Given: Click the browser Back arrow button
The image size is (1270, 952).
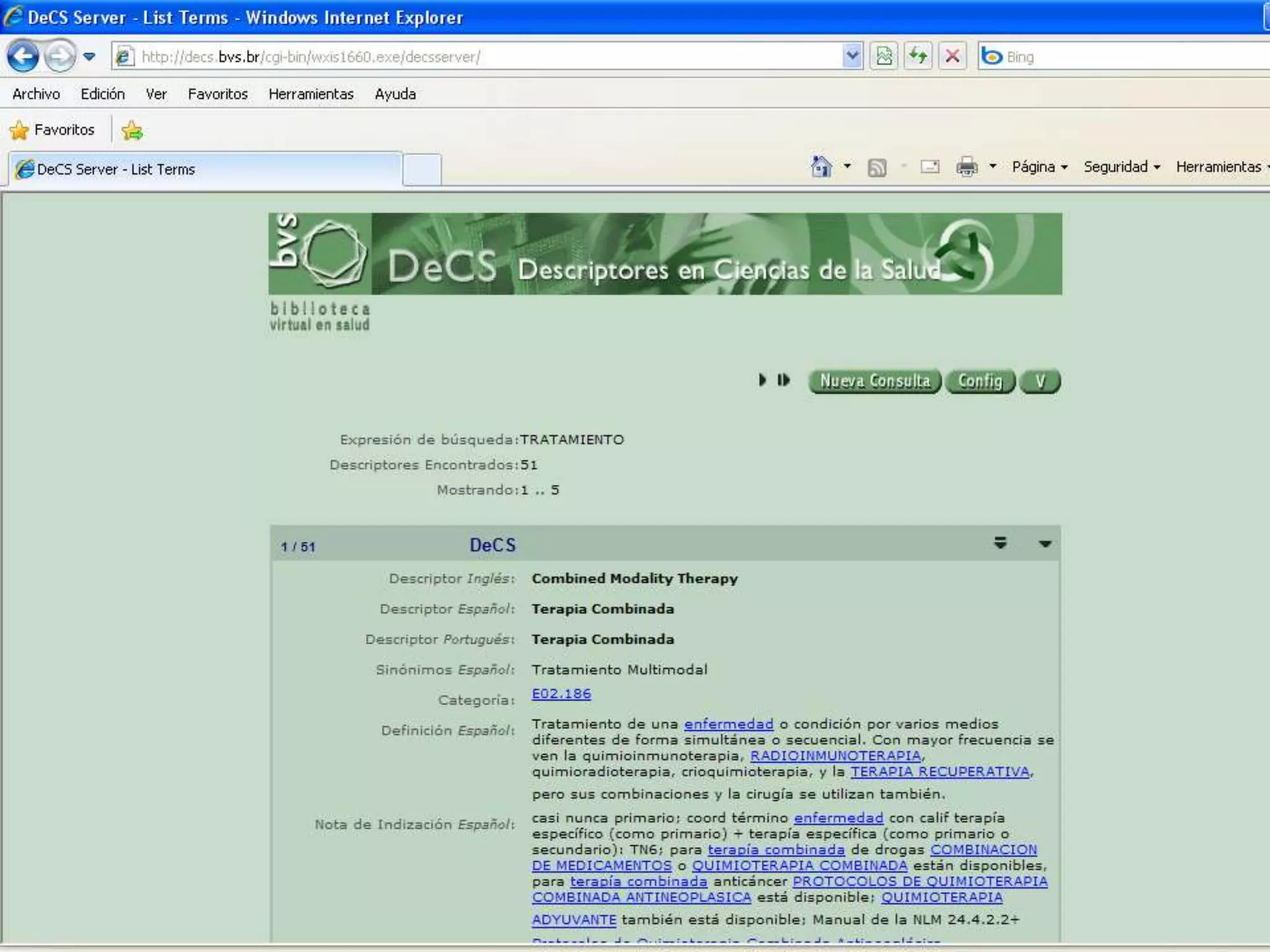Looking at the screenshot, I should (x=23, y=56).
